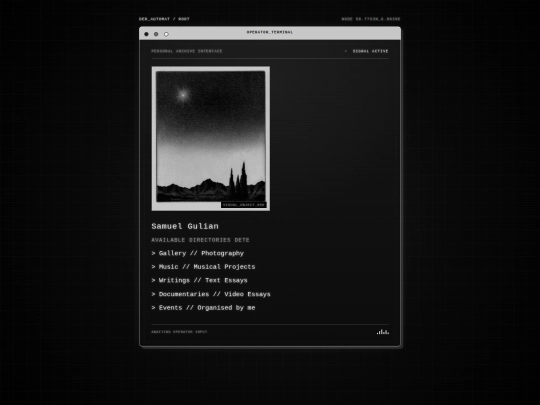Click the VISUAL_OBJECT caption tag on the image
The height and width of the screenshot is (405, 540).
(243, 205)
